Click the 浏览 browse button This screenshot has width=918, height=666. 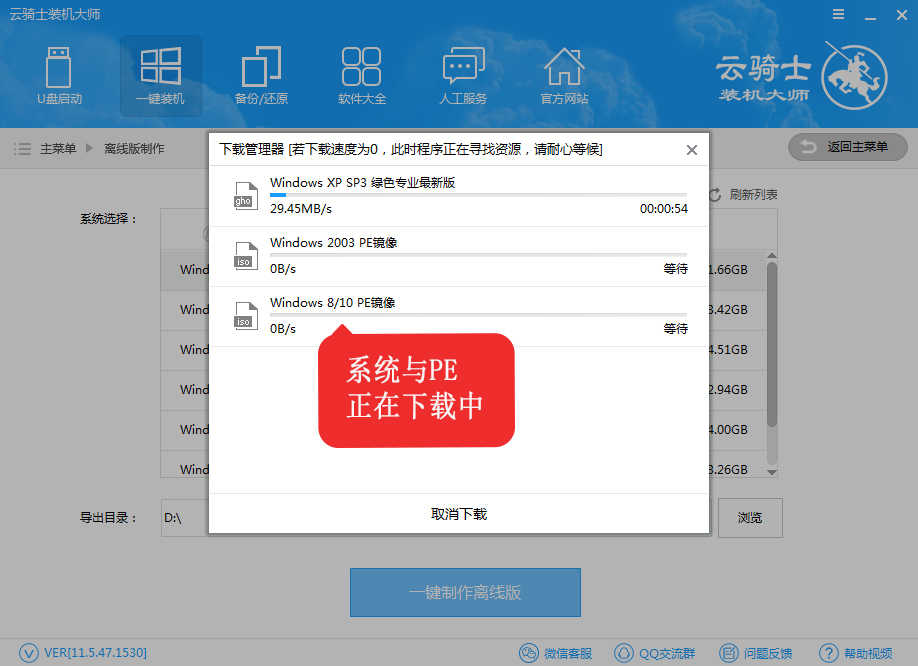coord(750,518)
